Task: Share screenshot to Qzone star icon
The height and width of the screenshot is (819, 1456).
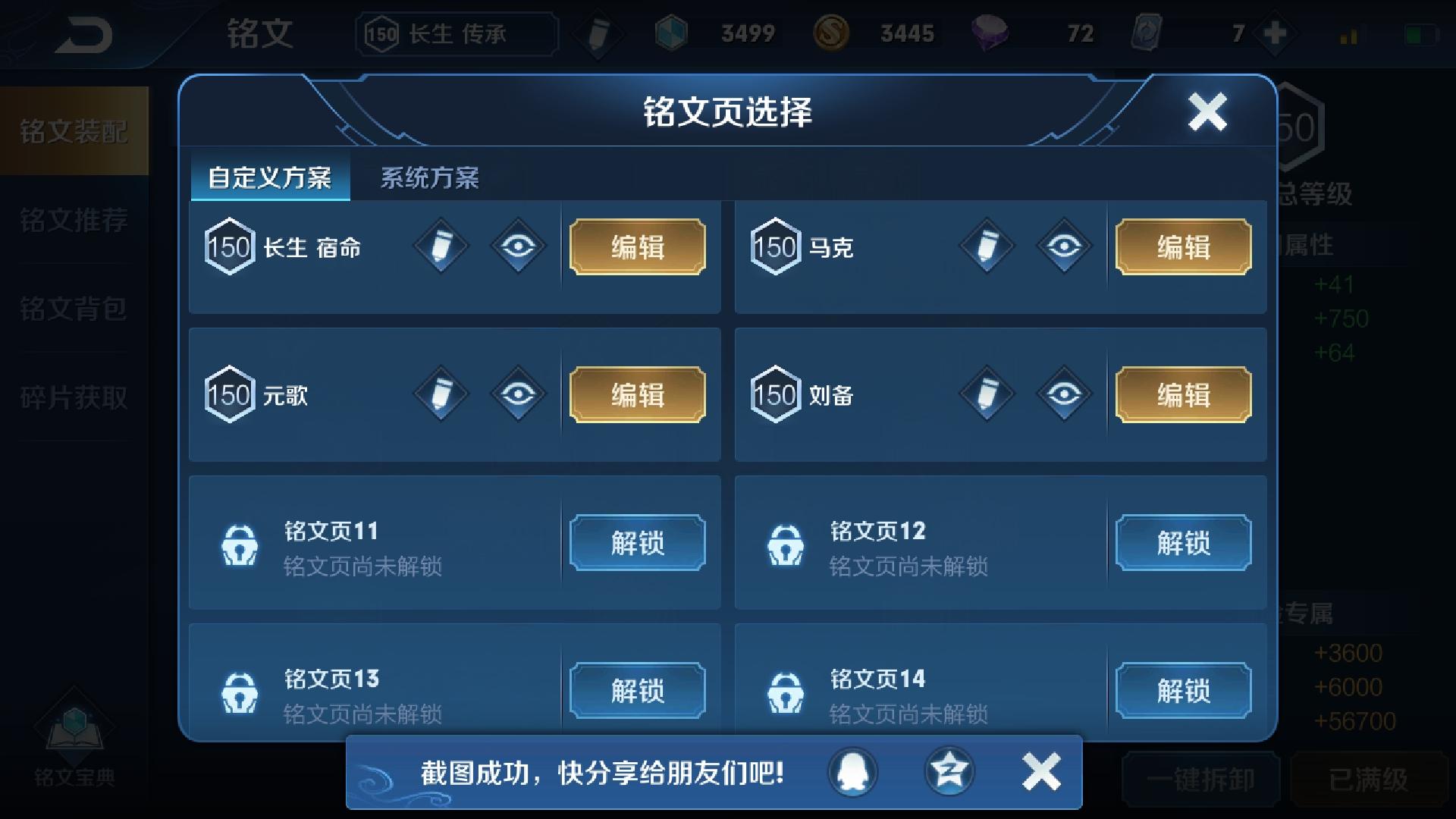Action: coord(949,773)
